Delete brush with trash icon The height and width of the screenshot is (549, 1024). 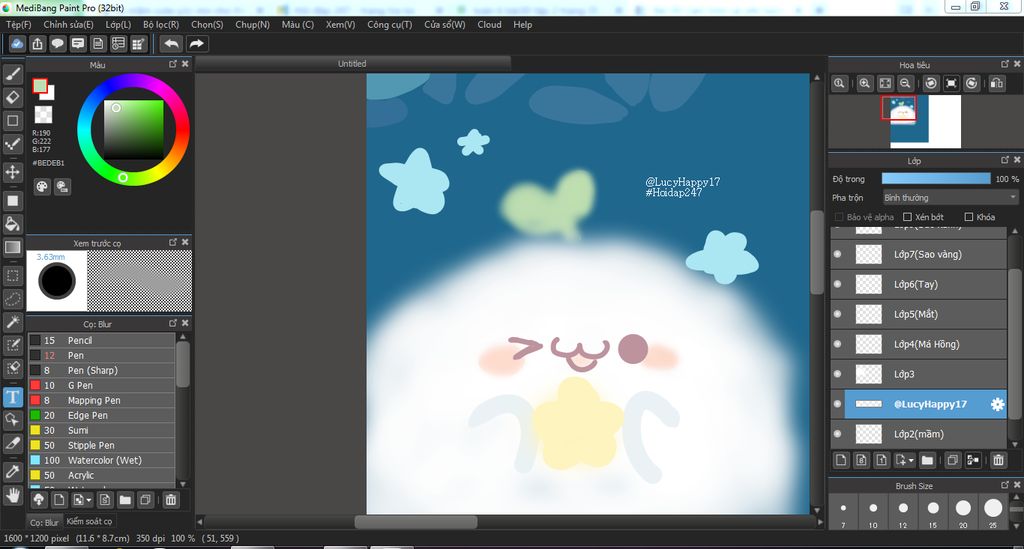click(171, 500)
